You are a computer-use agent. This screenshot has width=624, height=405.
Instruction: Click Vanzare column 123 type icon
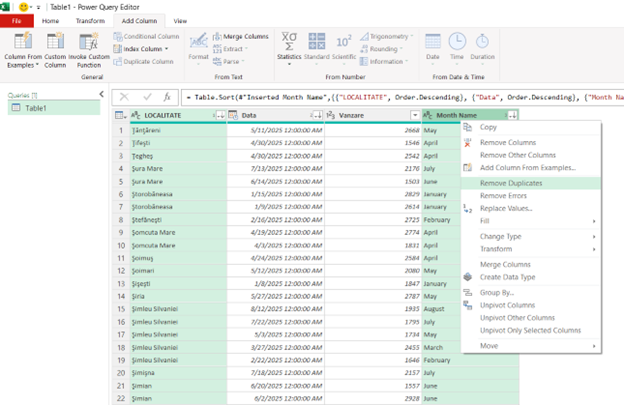[x=330, y=115]
